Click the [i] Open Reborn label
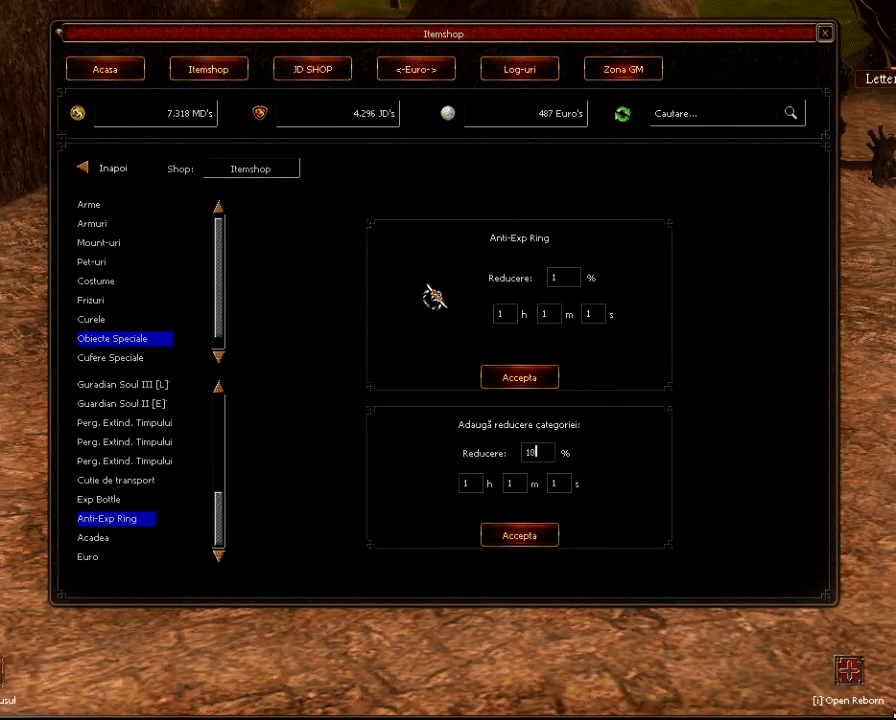 point(848,701)
